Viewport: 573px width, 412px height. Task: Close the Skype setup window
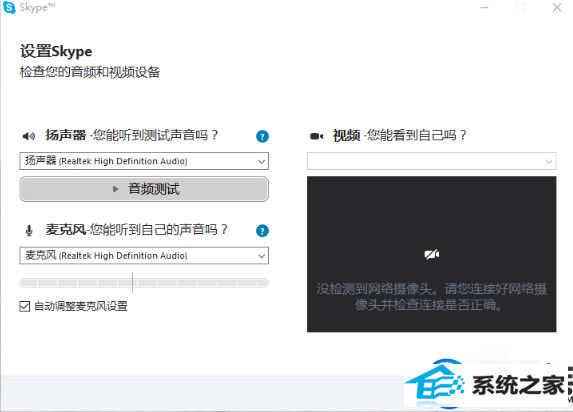[x=557, y=8]
